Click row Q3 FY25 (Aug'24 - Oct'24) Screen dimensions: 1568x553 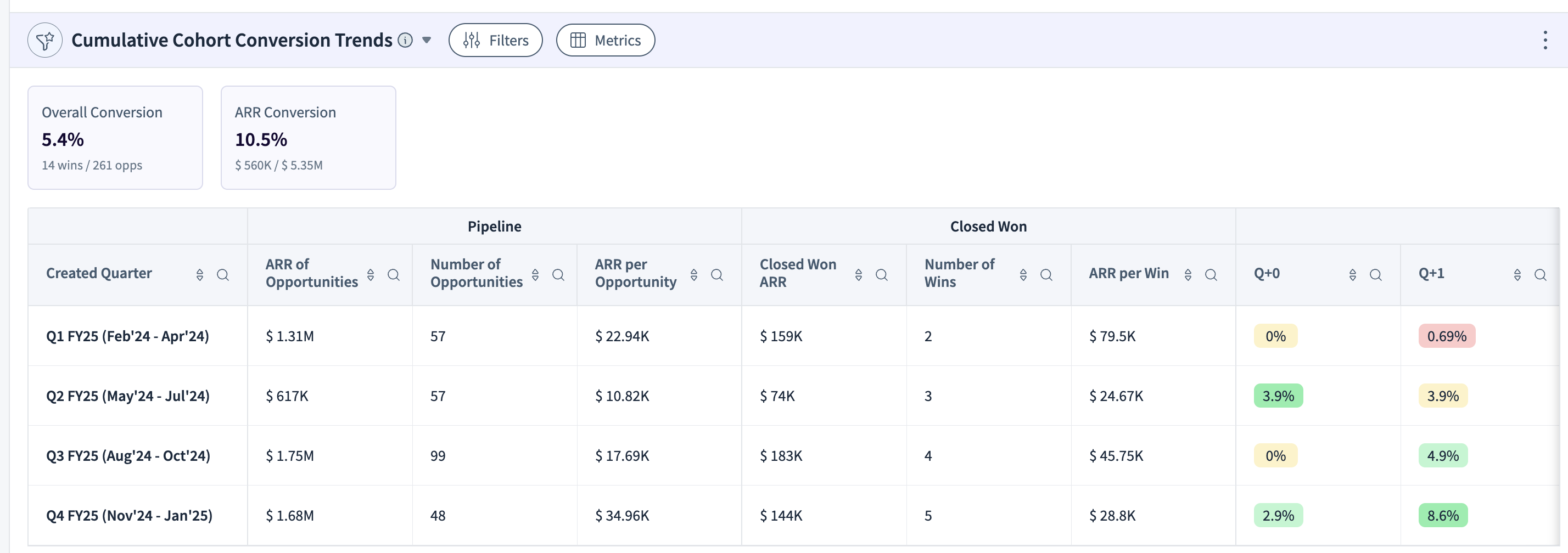coord(794,456)
